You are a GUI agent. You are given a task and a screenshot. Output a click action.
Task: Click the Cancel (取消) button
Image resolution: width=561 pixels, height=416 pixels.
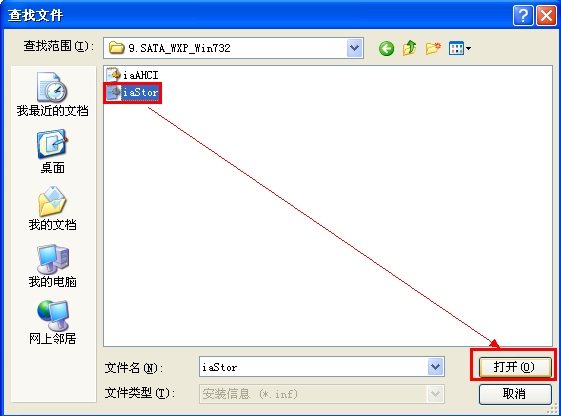coord(514,394)
